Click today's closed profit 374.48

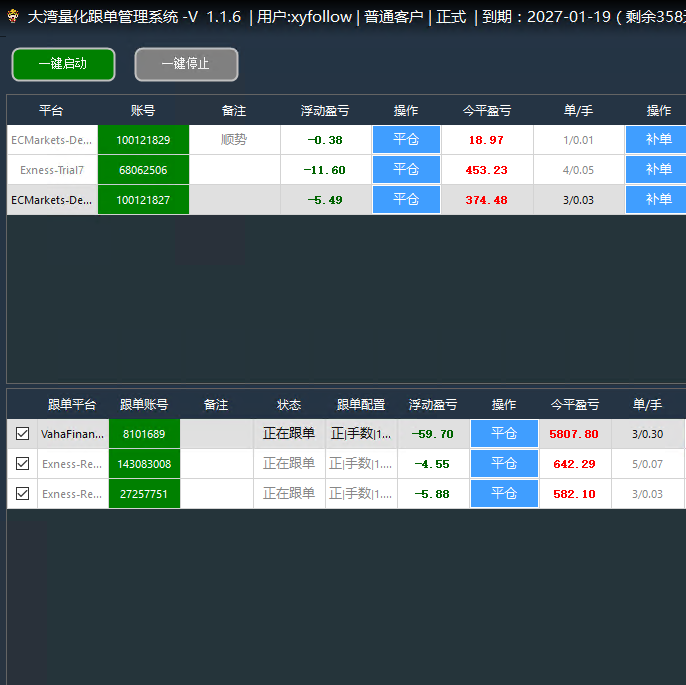[x=486, y=200]
